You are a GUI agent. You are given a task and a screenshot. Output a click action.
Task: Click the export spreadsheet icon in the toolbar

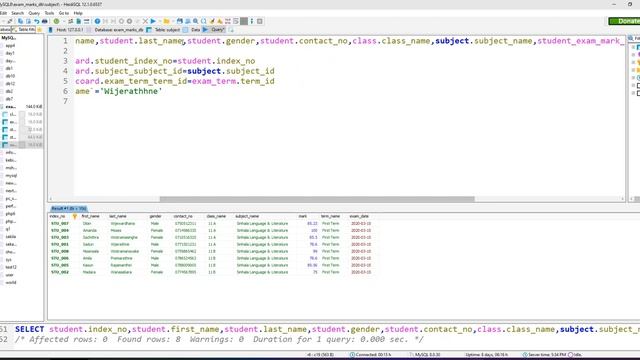point(79,21)
